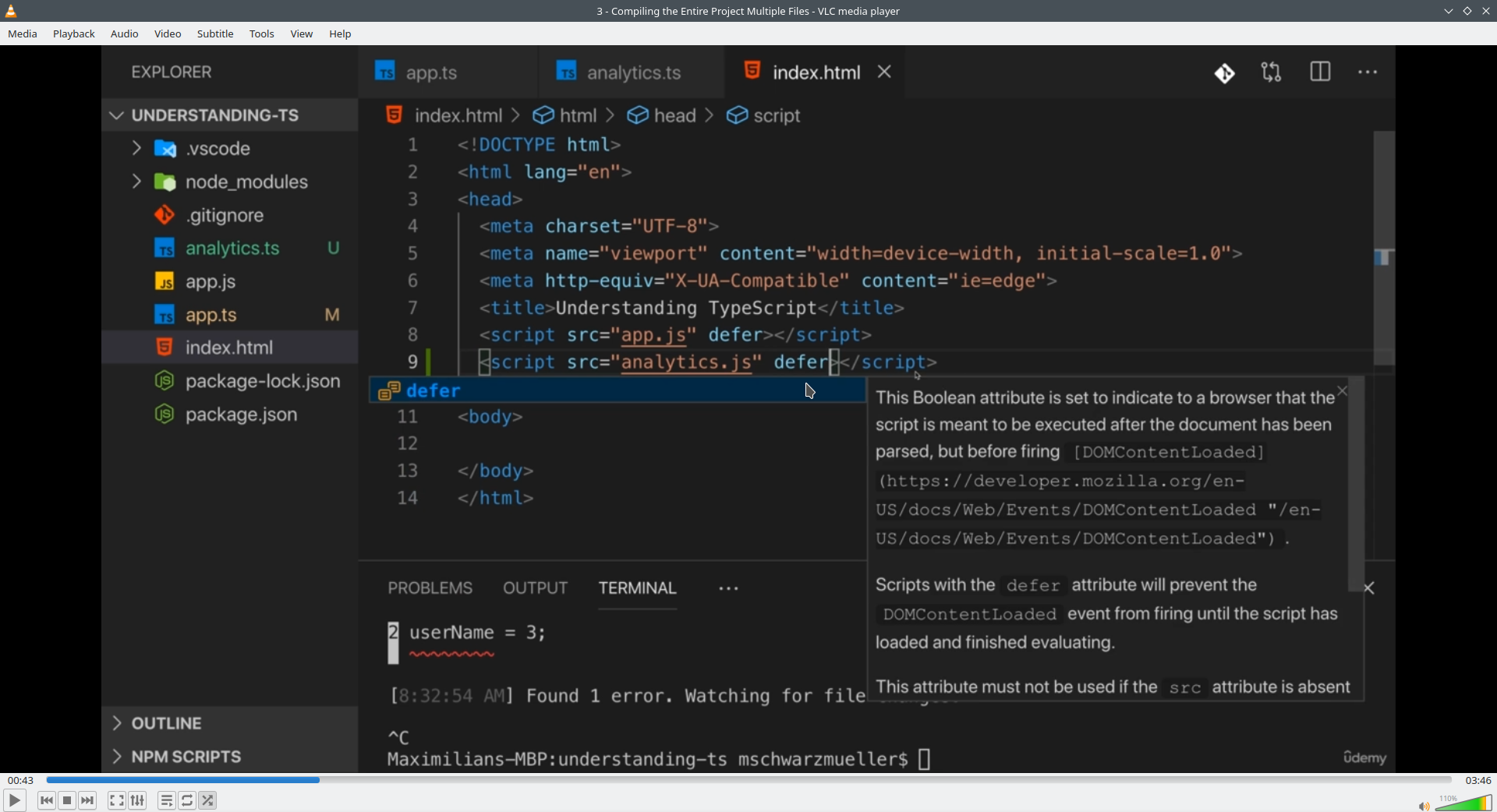Viewport: 1497px width, 812px height.
Task: Show the playlist view
Action: click(x=166, y=800)
